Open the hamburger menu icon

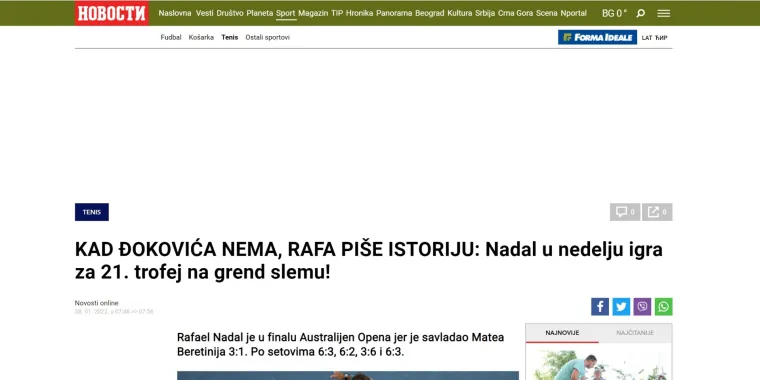pyautogui.click(x=664, y=14)
